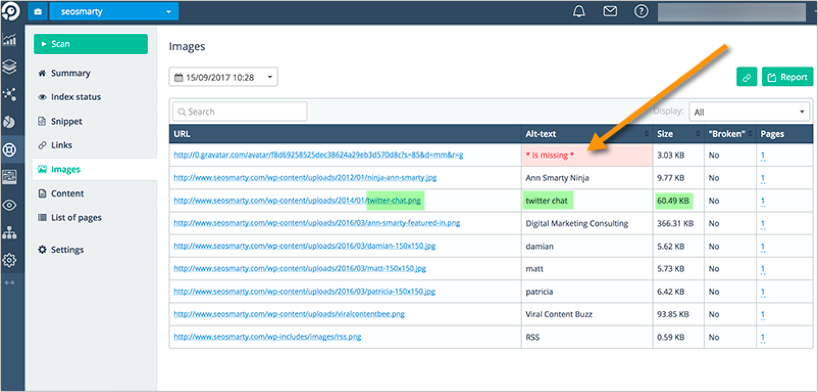The height and width of the screenshot is (392, 818).
Task: Open the seosmarty project dropdown
Action: pos(114,11)
